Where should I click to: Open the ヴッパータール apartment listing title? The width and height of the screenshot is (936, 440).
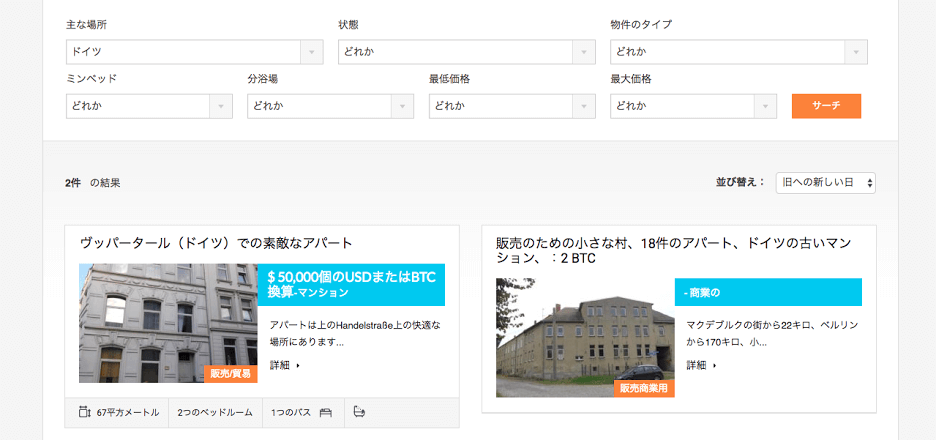pyautogui.click(x=216, y=243)
